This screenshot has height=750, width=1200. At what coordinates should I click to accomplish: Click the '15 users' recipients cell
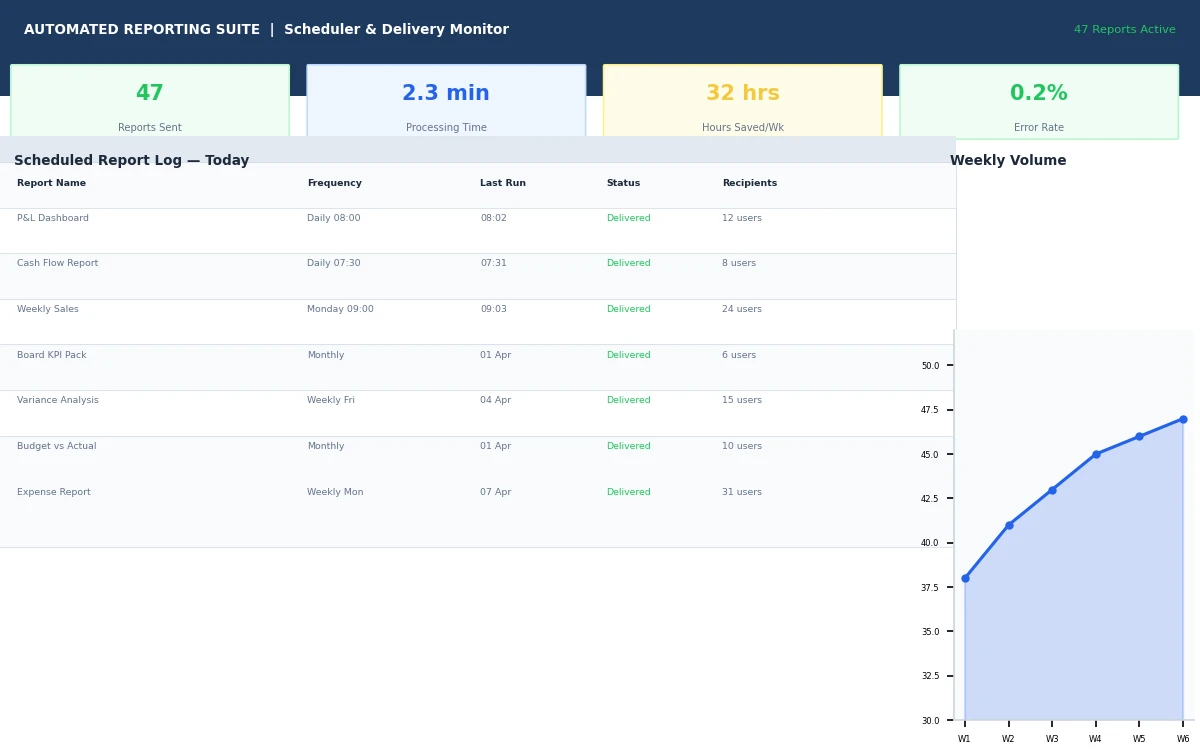(x=742, y=401)
